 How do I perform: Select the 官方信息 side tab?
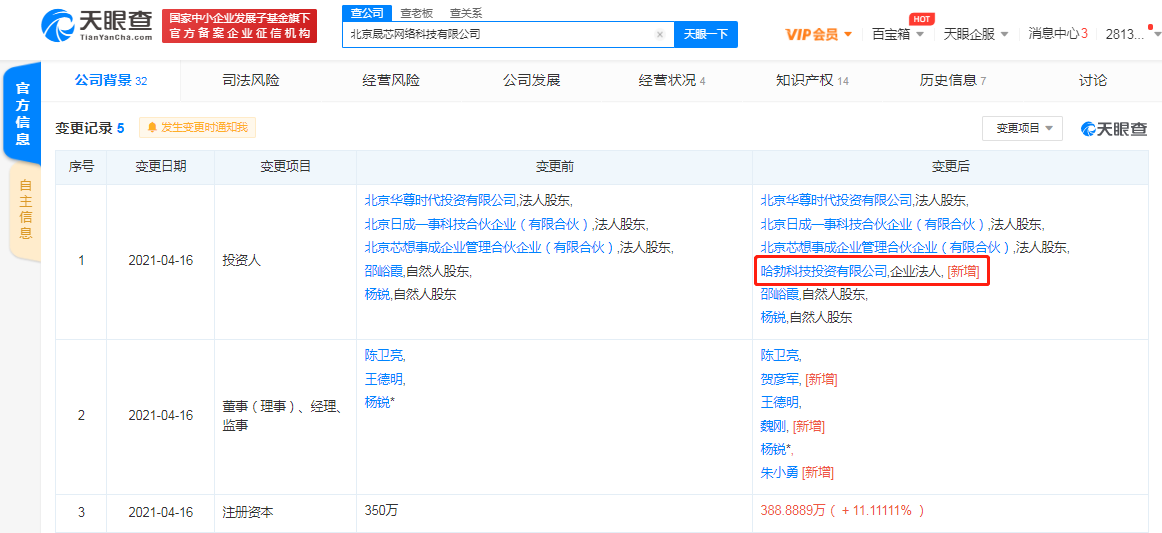(24, 113)
